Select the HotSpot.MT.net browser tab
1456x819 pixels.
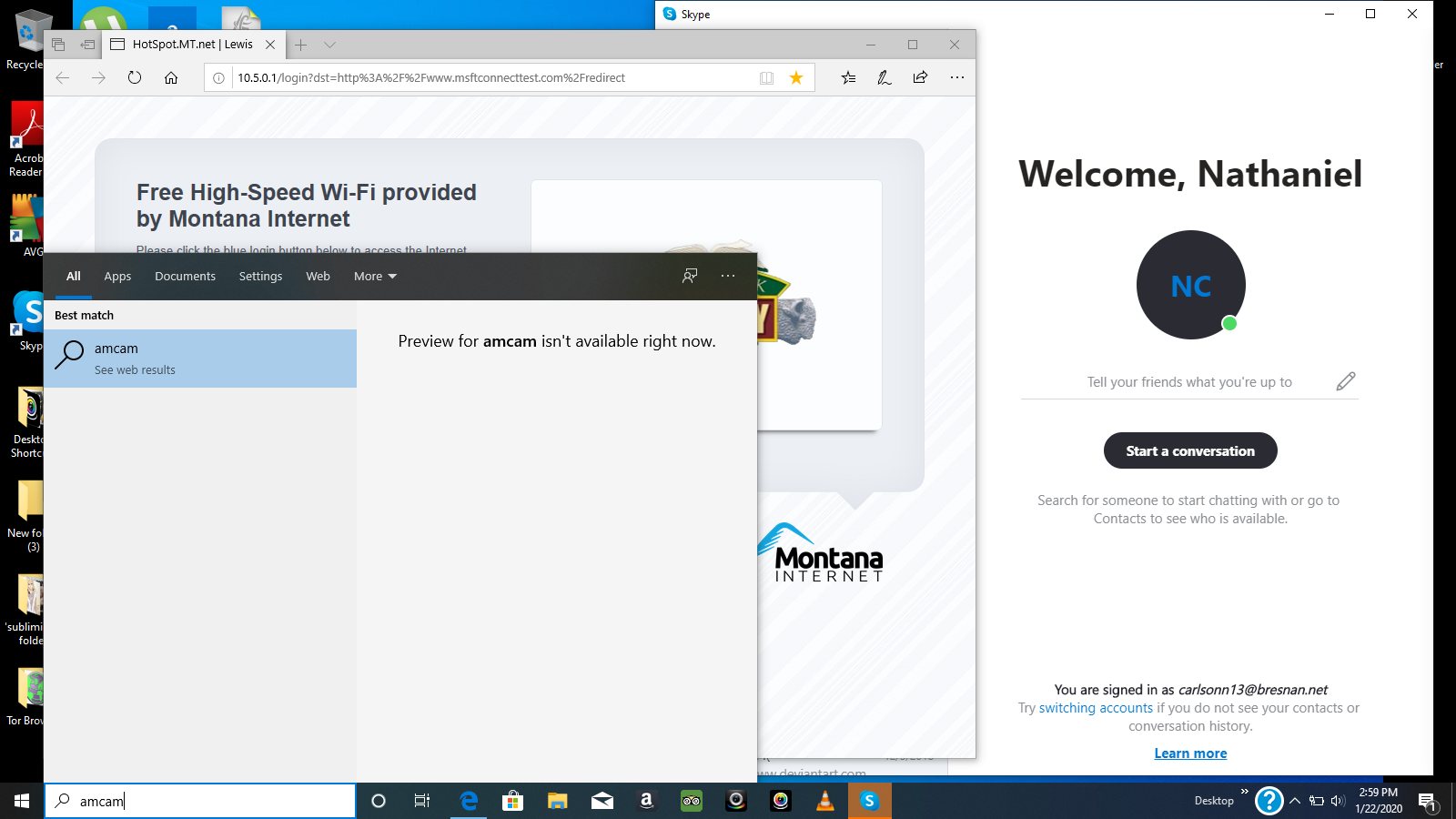[193, 45]
